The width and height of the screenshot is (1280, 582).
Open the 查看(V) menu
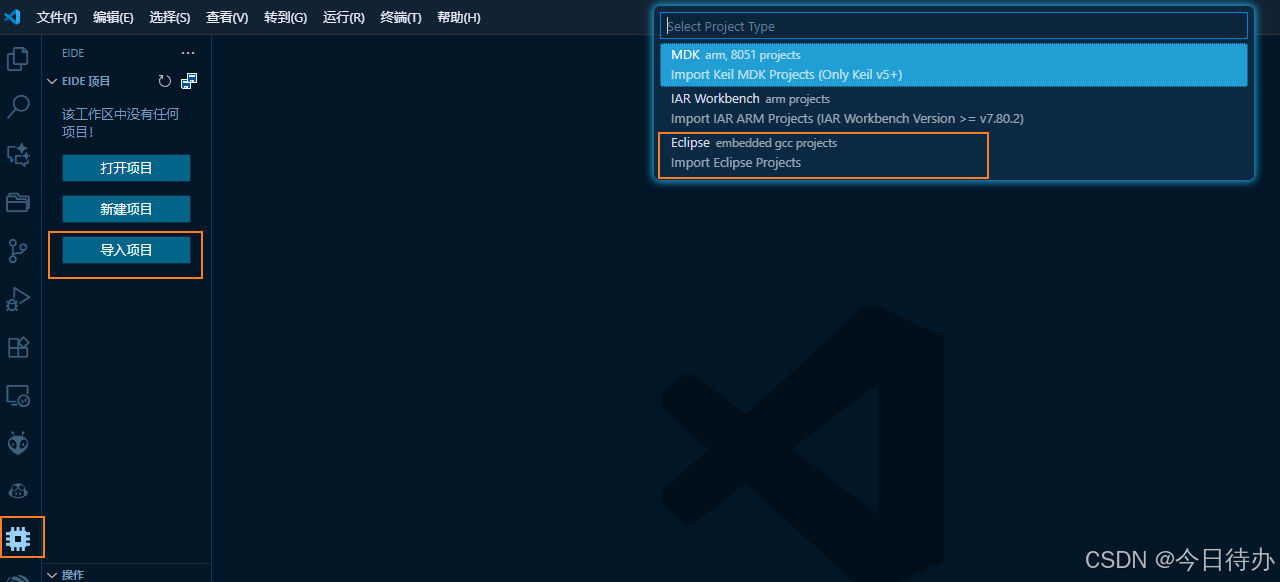click(x=227, y=17)
